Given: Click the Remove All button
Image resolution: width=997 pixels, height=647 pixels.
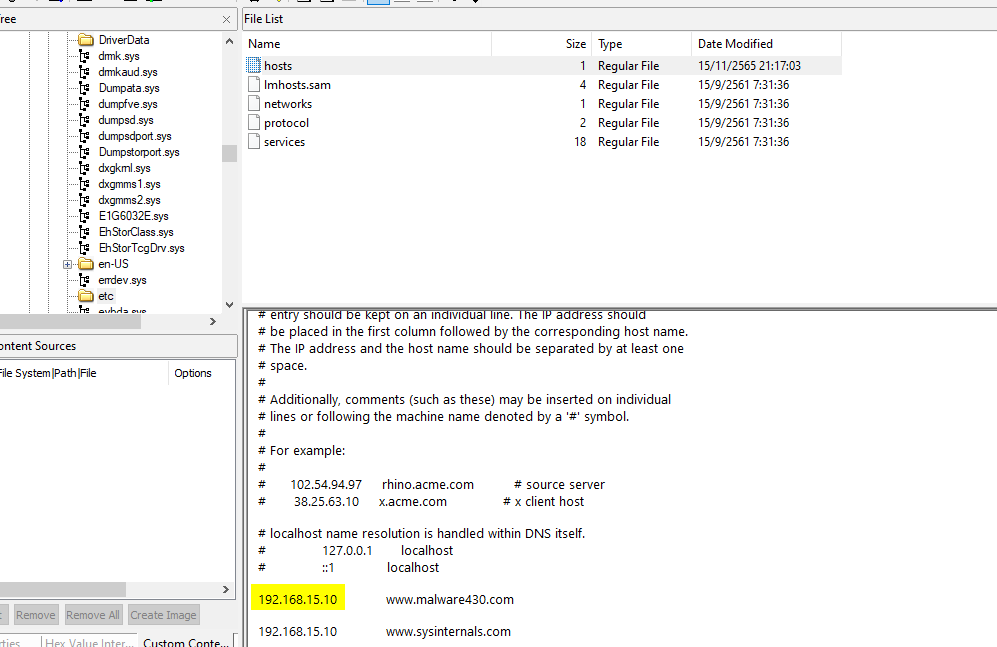Looking at the screenshot, I should coord(93,615).
